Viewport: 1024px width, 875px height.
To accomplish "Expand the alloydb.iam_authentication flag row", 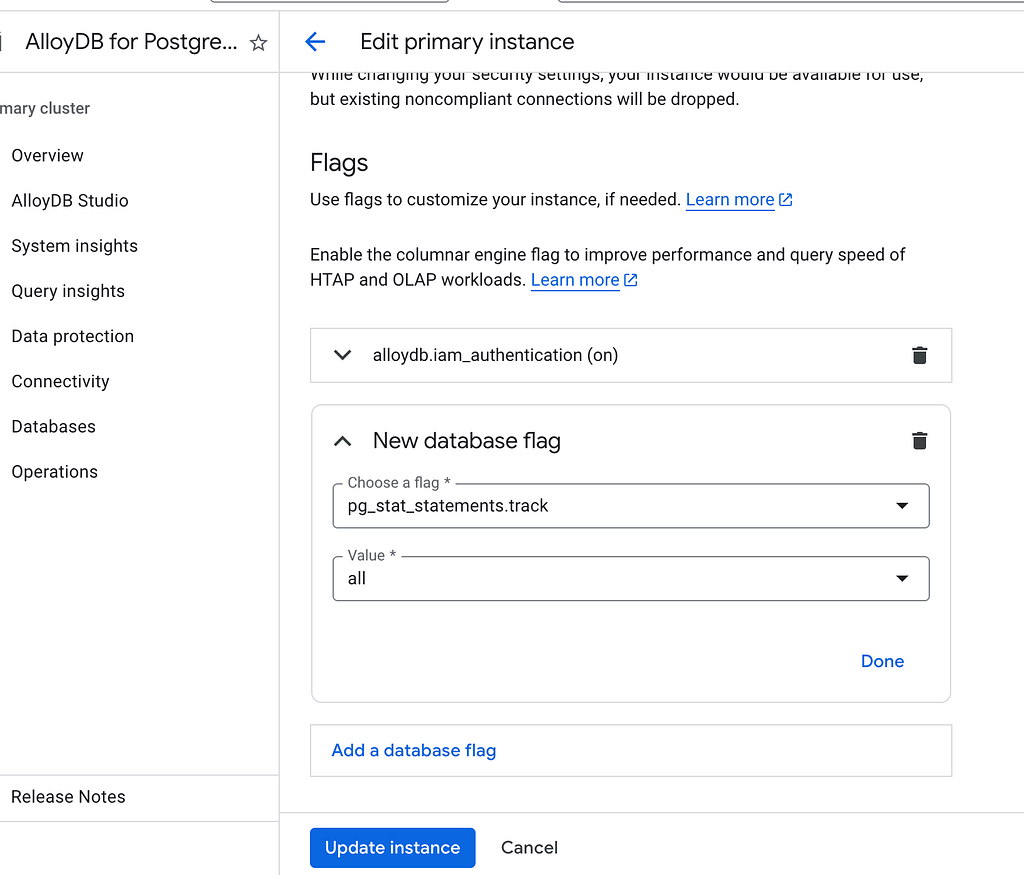I will (x=343, y=355).
